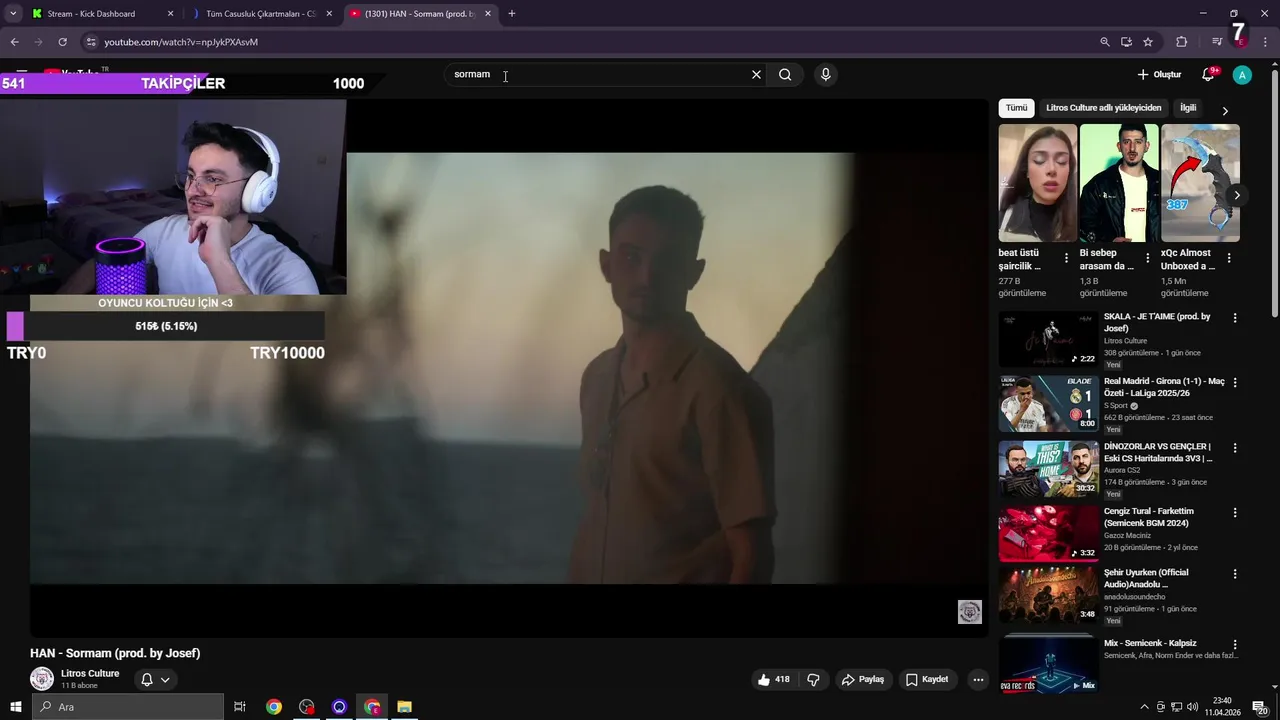Open Chrome from the taskbar
This screenshot has width=1280, height=720.
(x=273, y=707)
